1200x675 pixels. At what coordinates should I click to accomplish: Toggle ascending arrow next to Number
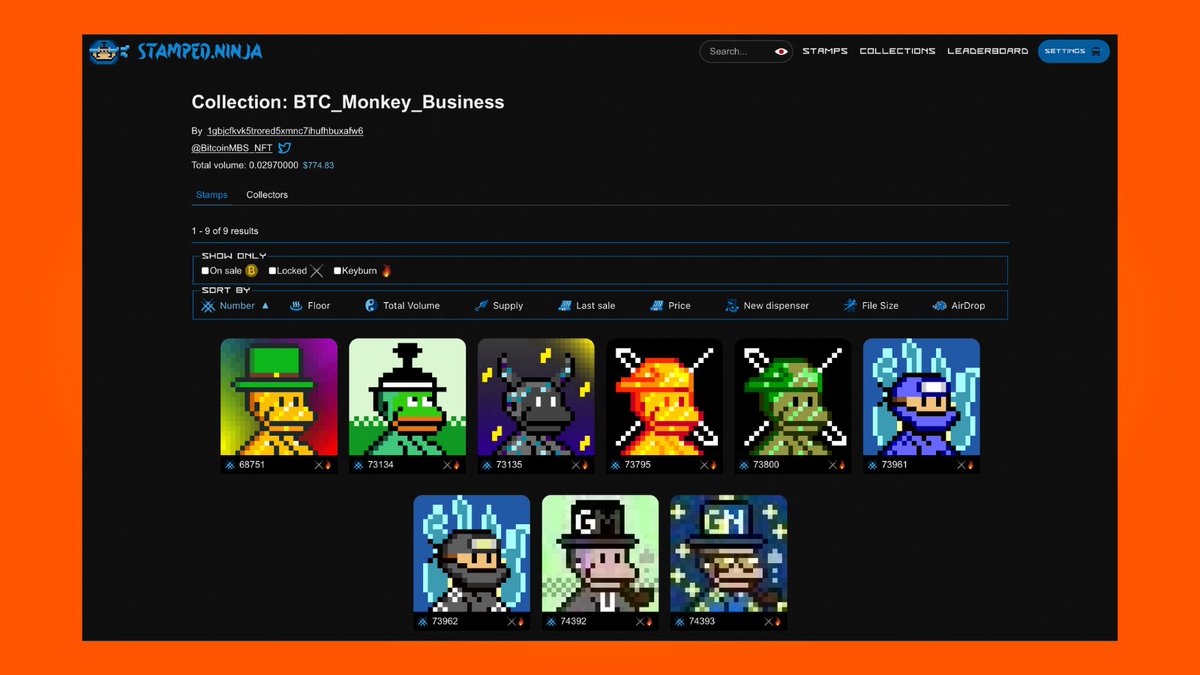tap(265, 305)
